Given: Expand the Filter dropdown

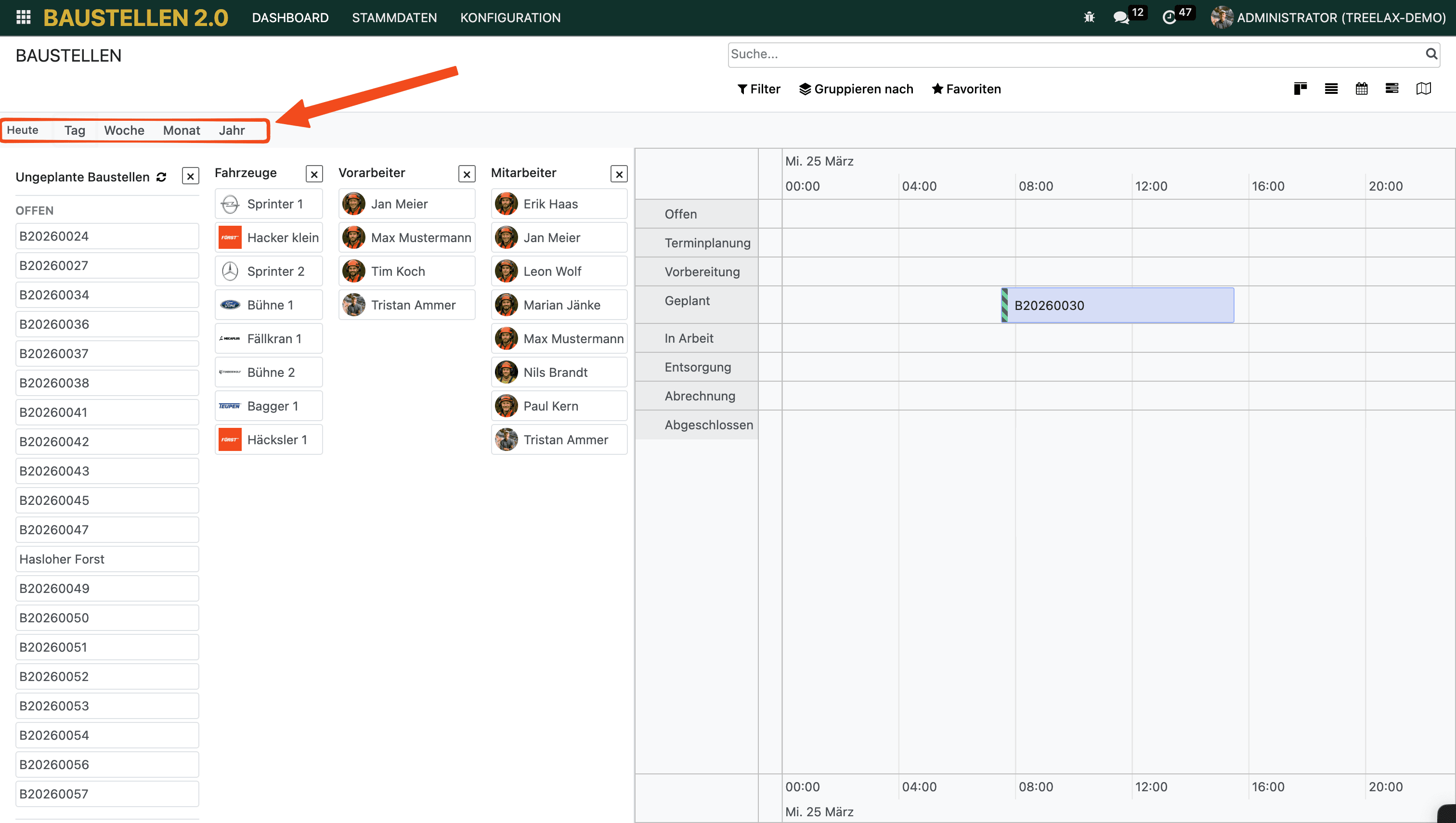Looking at the screenshot, I should point(758,89).
